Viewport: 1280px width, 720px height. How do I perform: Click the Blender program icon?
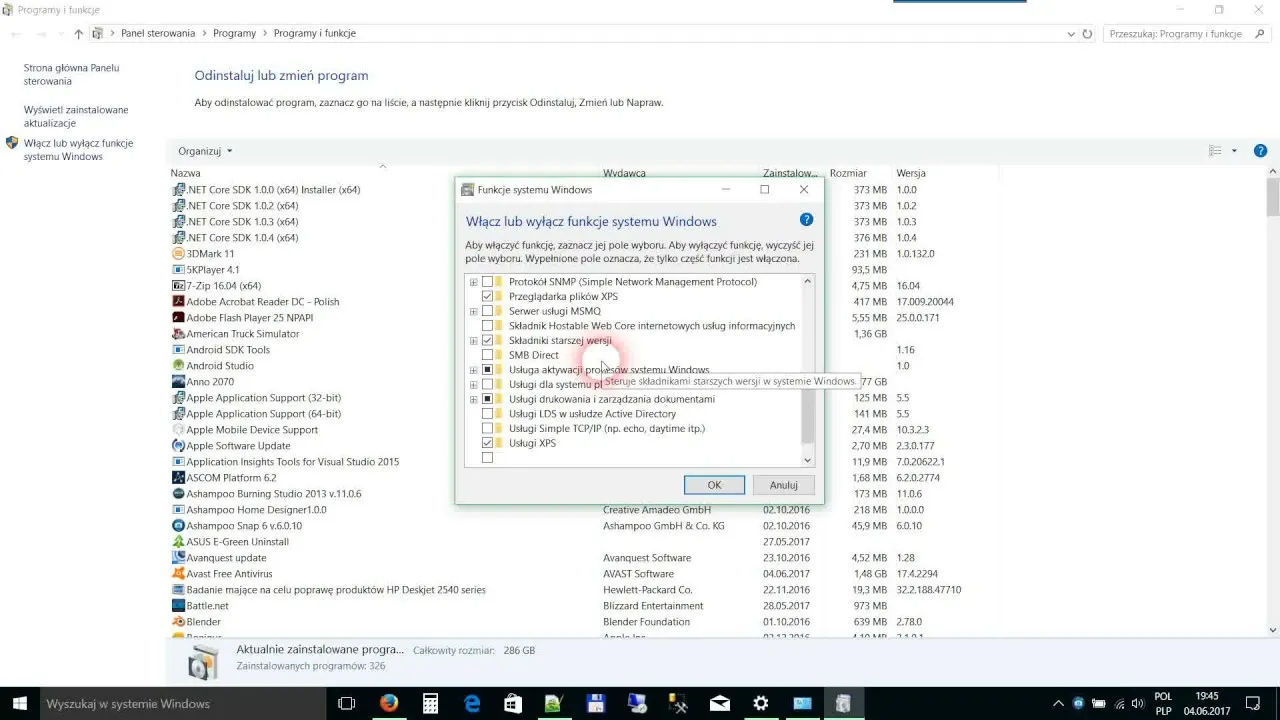pos(178,622)
